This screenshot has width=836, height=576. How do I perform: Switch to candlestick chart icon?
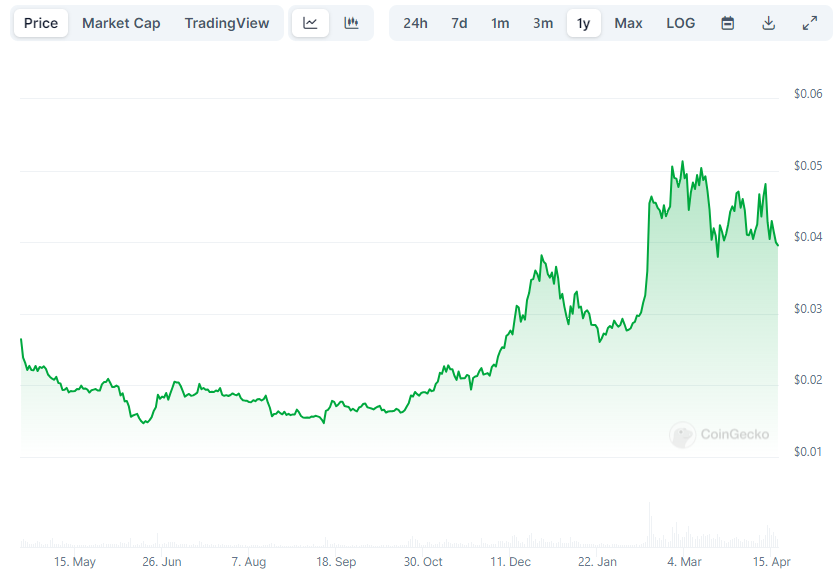(351, 23)
